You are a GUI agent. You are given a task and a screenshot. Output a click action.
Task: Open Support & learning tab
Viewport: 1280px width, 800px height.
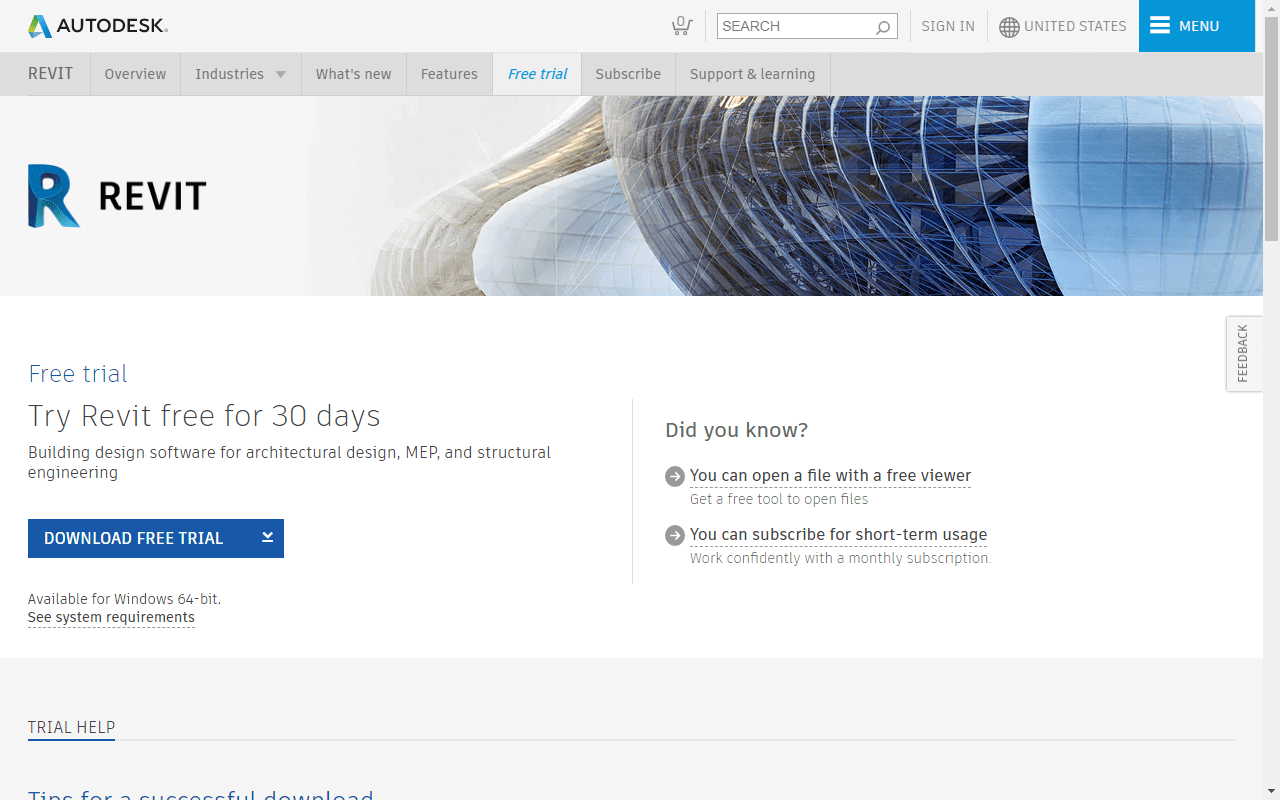coord(752,74)
